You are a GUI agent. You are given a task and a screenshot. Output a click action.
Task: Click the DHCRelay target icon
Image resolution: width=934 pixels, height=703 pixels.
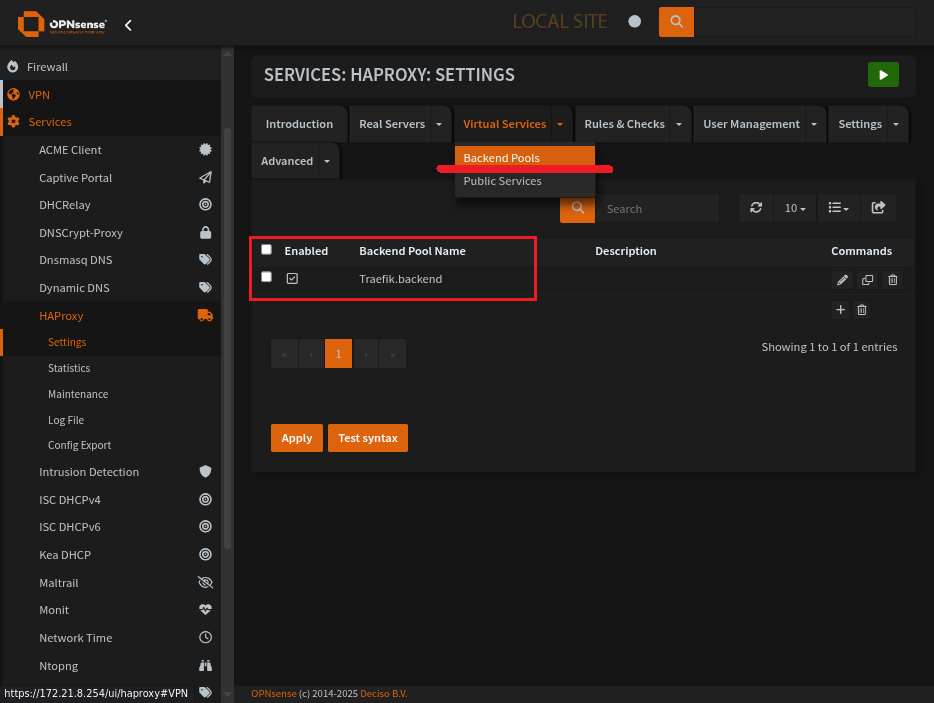[x=205, y=204]
